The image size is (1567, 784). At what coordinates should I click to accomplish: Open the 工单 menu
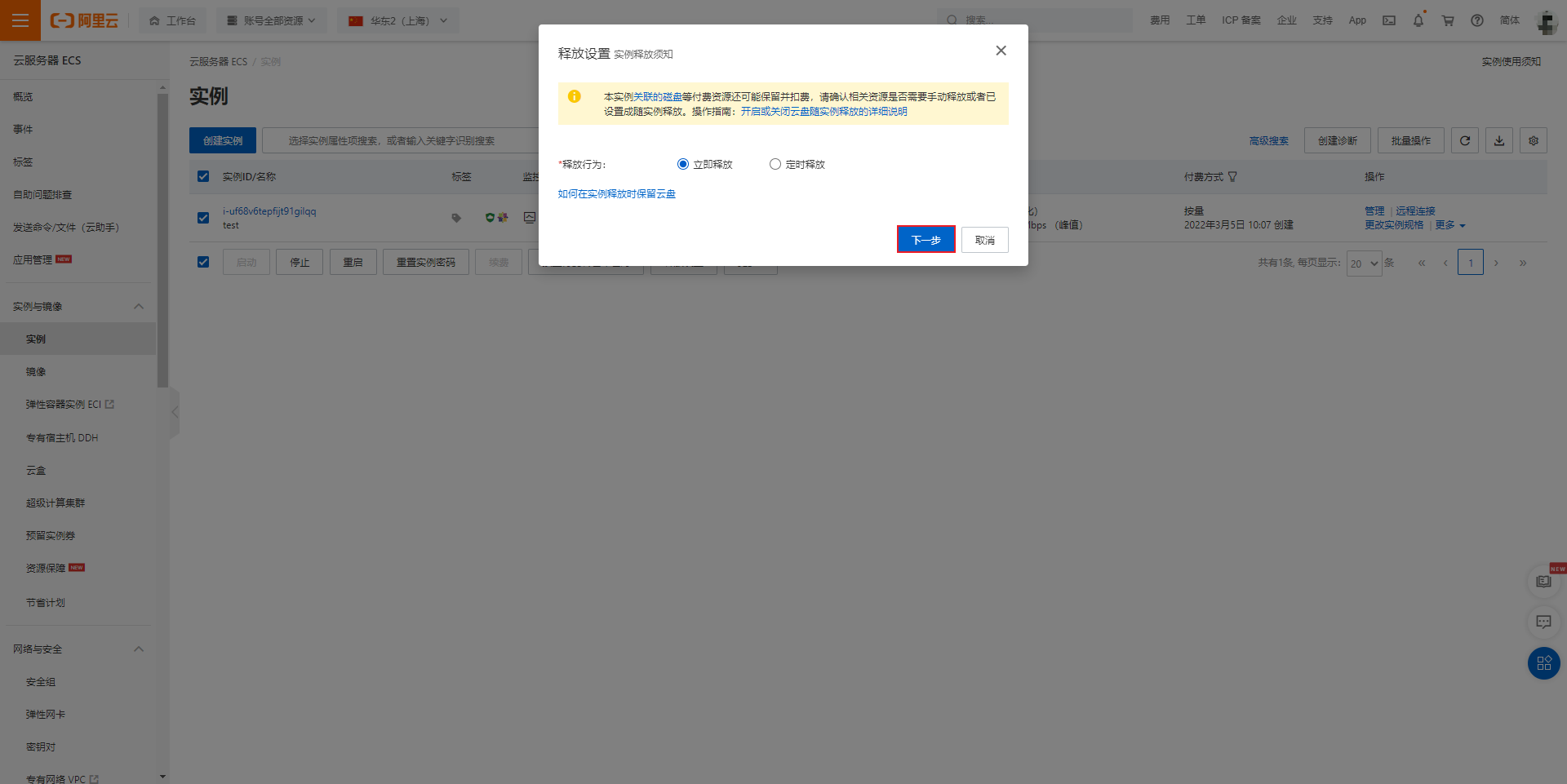coord(1196,20)
